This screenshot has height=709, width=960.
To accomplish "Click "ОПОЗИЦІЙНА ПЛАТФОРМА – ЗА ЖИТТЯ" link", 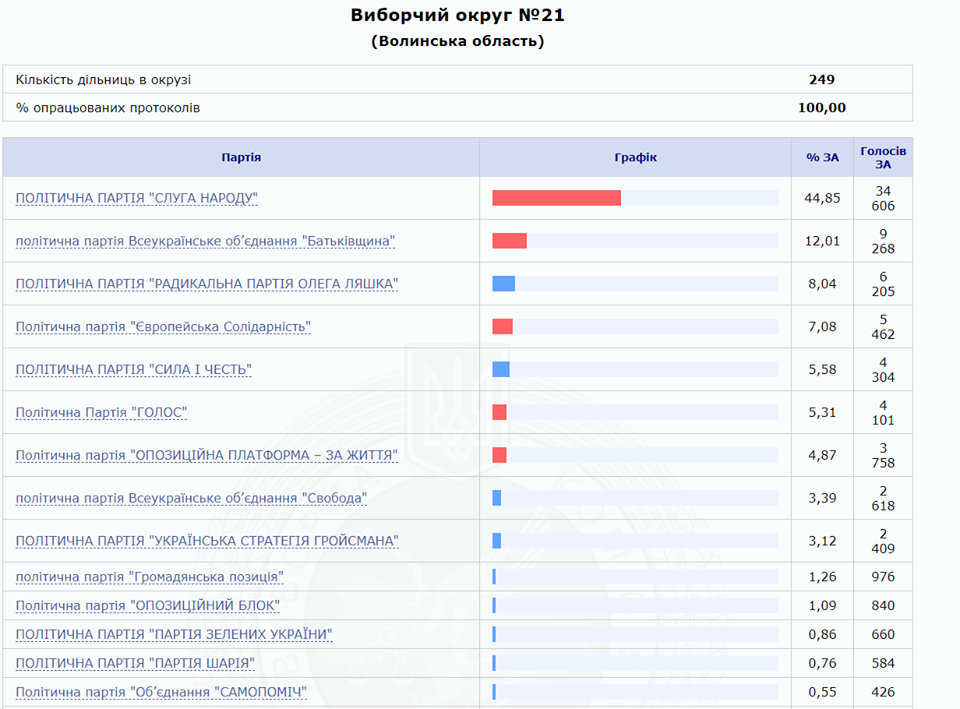I will coord(207,456).
